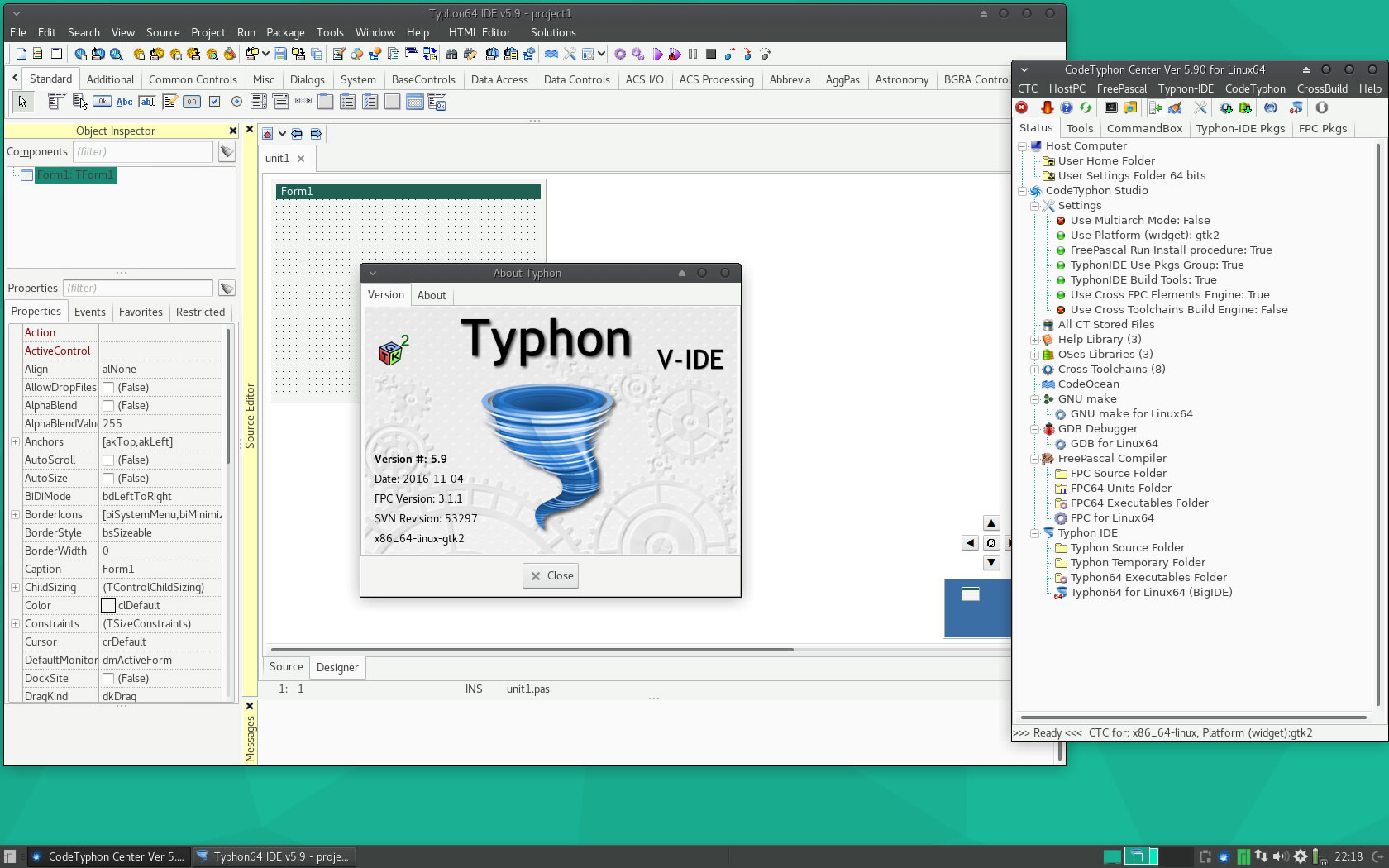Click the green refresh arrows icon
Screen dimensions: 1389x868
tap(1086, 107)
